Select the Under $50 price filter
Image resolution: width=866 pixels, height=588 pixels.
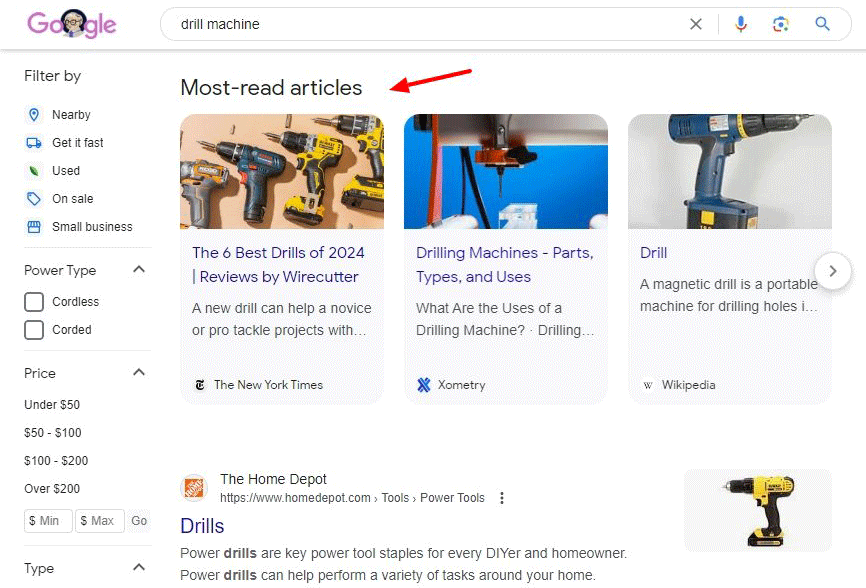tap(52, 404)
